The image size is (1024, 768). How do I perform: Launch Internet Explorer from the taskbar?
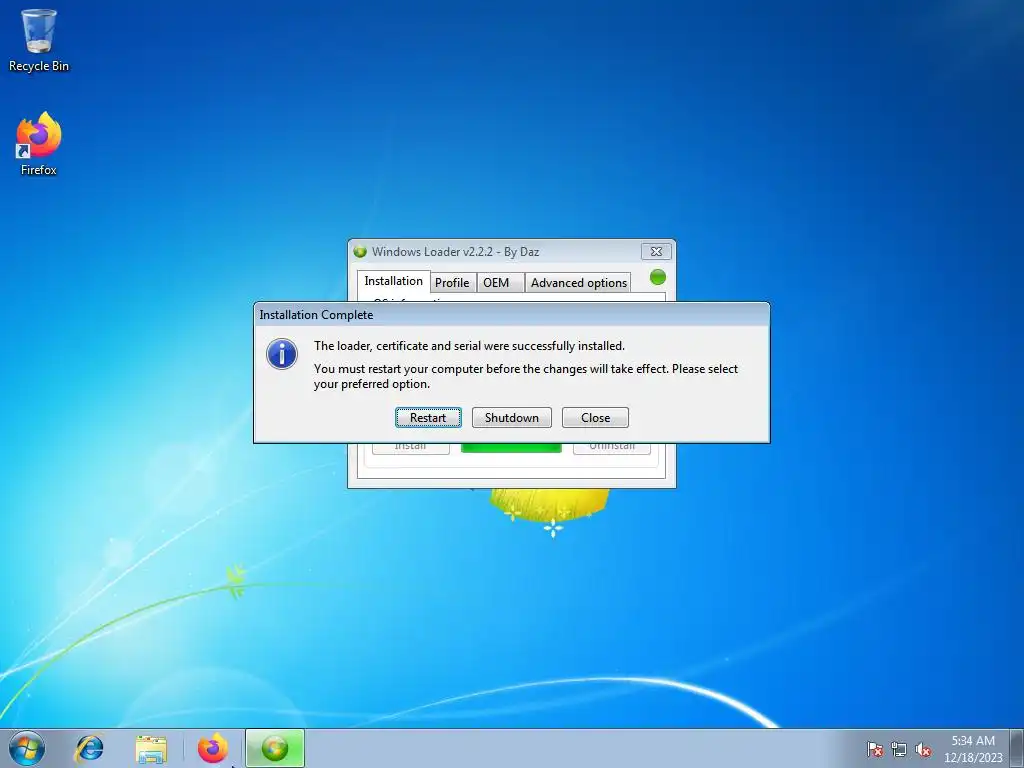[x=89, y=748]
